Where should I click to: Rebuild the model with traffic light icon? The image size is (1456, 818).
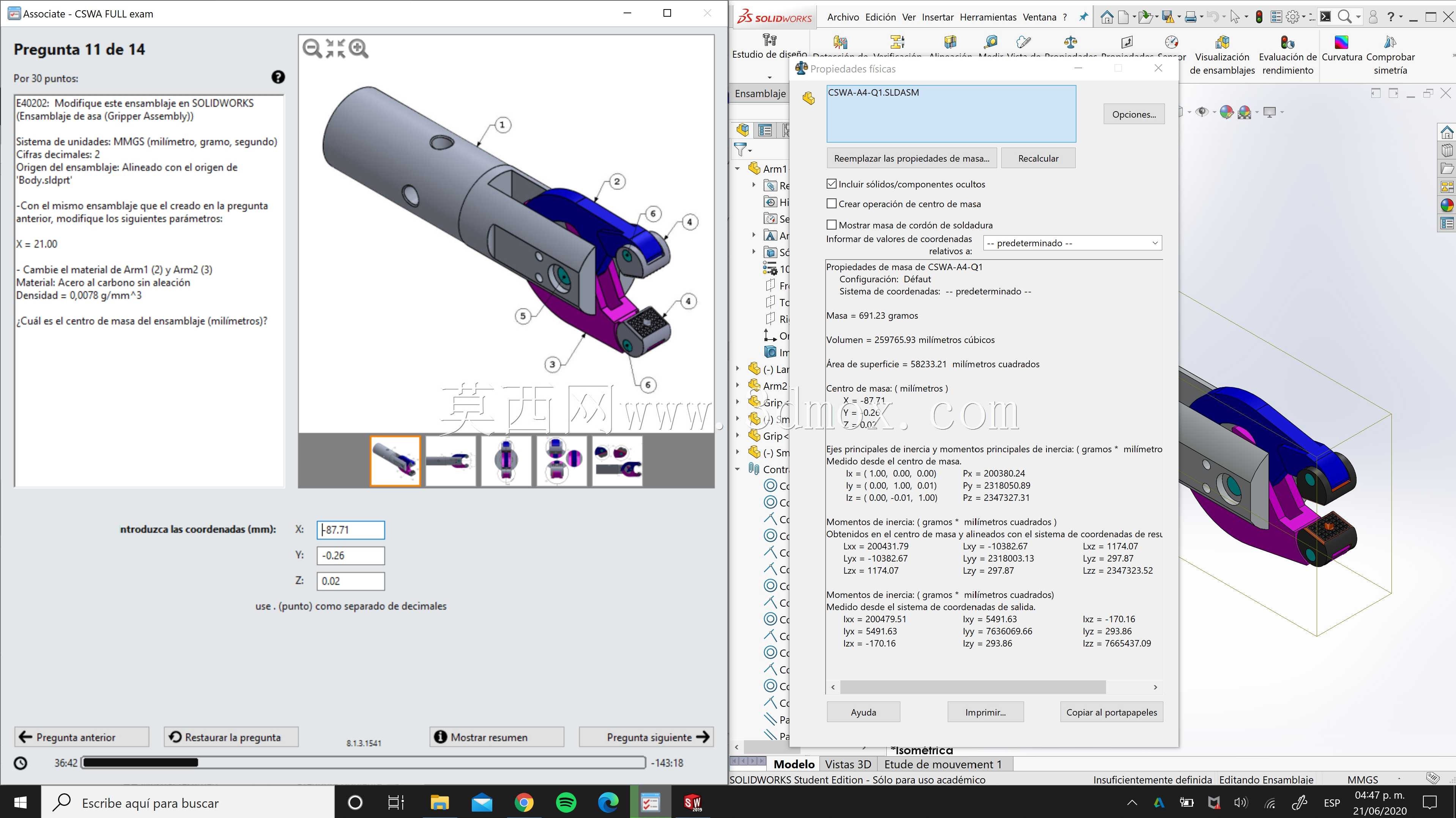point(1259,17)
